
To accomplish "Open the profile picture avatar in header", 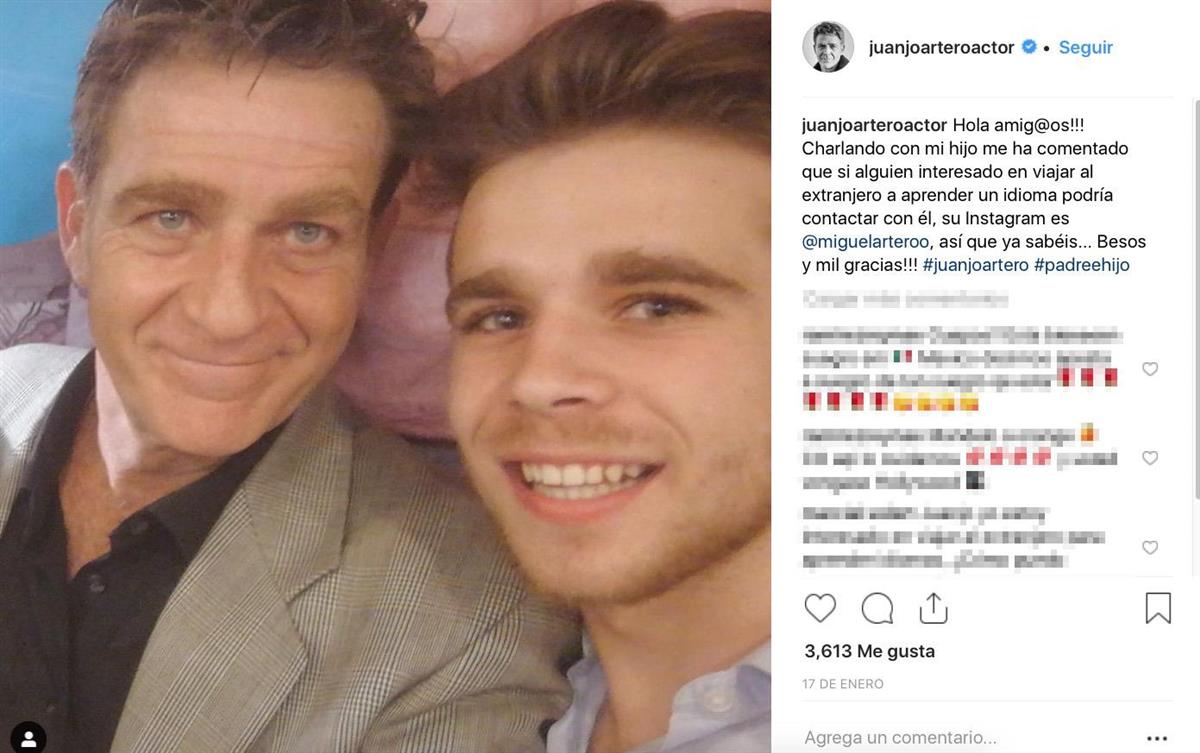I will point(828,47).
